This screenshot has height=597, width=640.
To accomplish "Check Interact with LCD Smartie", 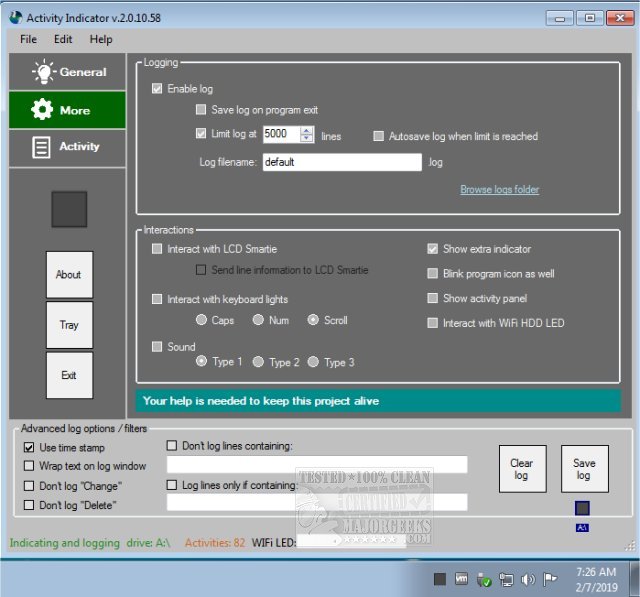I will pos(157,249).
